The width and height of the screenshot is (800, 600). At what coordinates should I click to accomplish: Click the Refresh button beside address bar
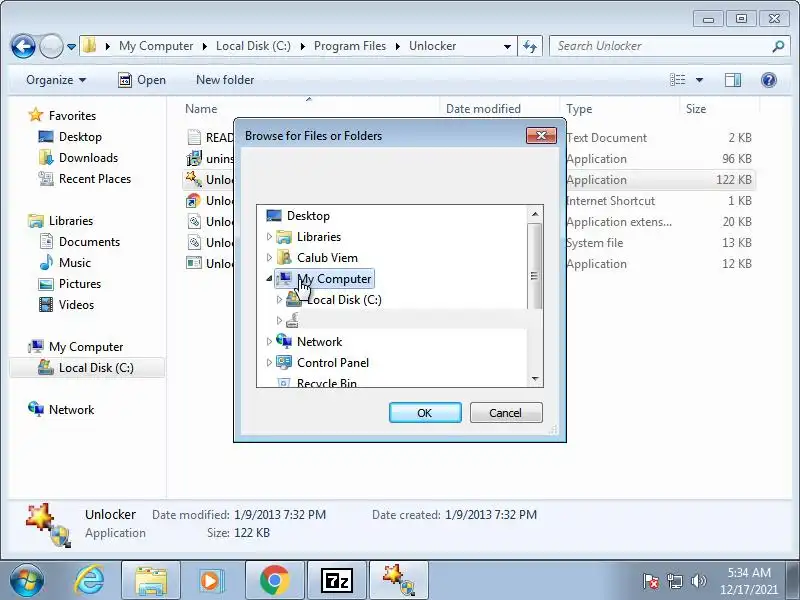tap(530, 46)
